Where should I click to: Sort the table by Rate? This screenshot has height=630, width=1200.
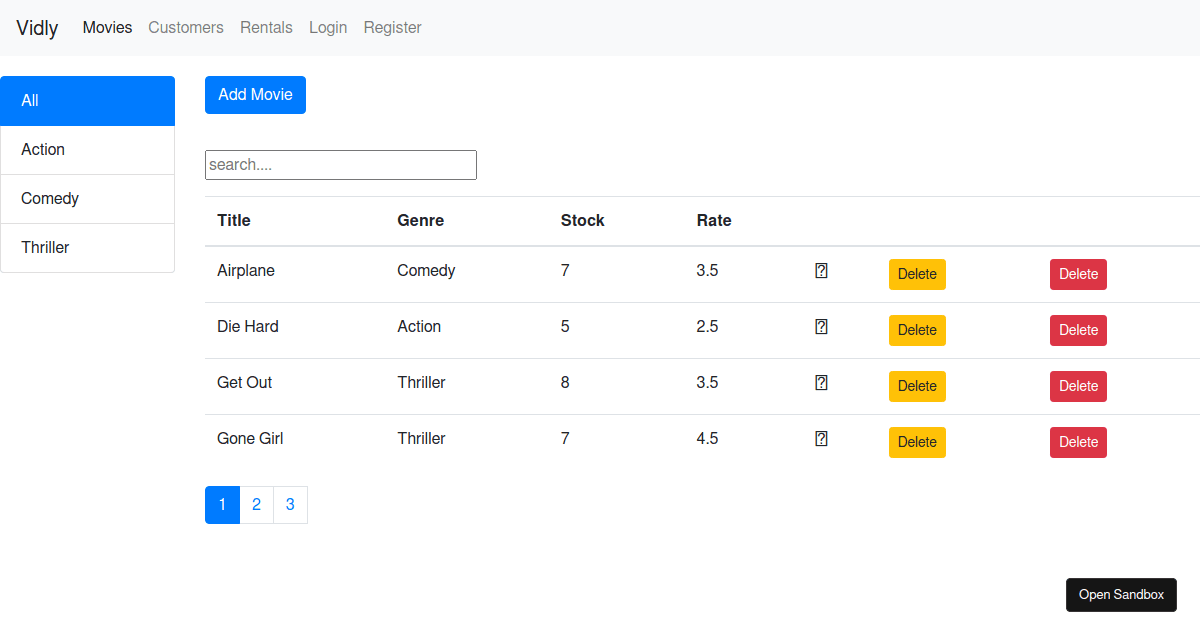pyautogui.click(x=714, y=220)
